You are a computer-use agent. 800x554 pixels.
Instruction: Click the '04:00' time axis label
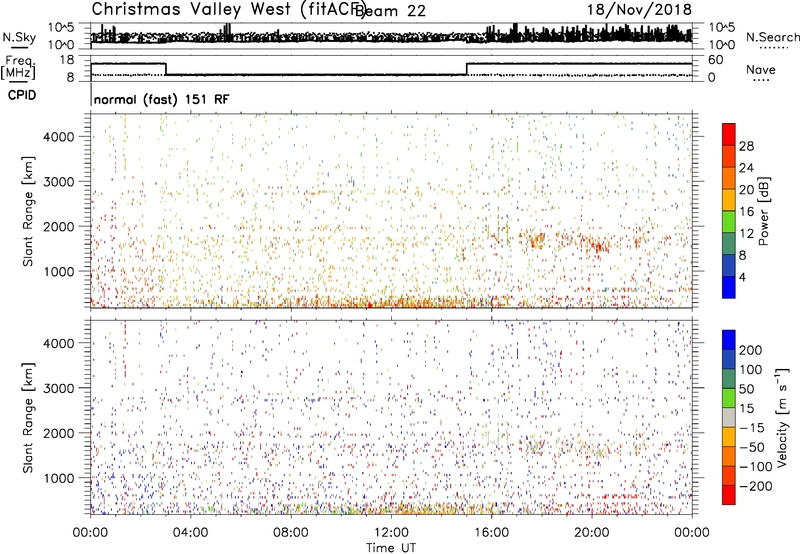coord(190,533)
